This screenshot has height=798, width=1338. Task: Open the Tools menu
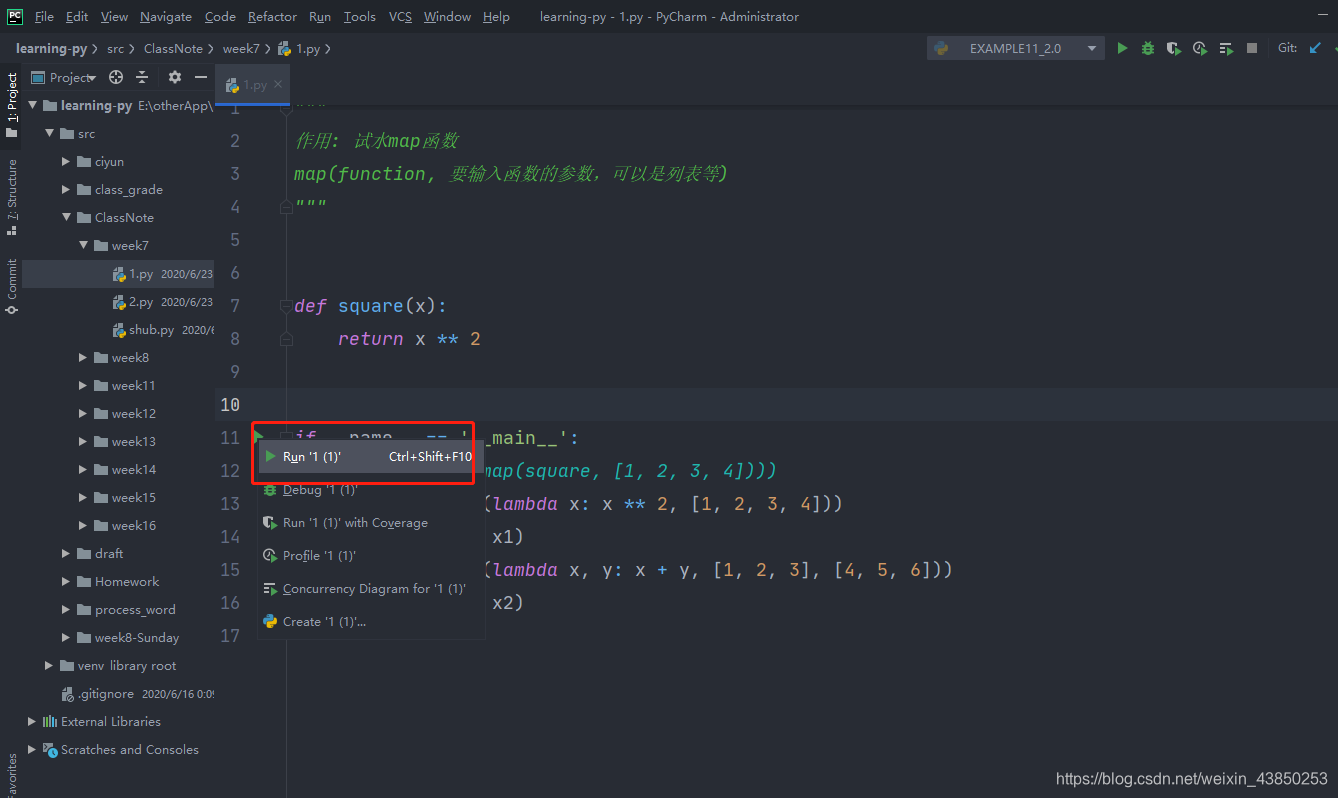pos(360,16)
